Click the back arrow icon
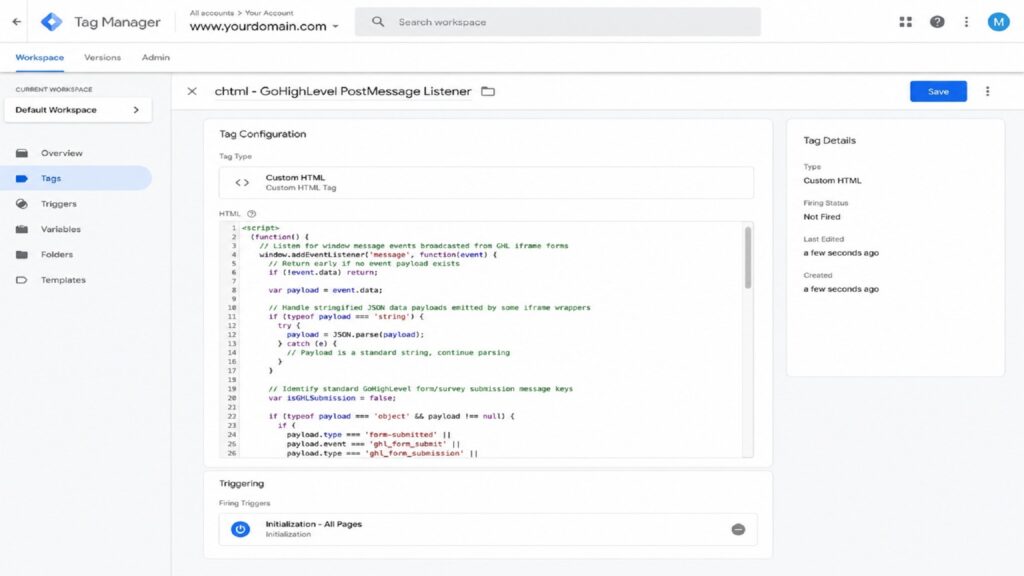 click(x=16, y=22)
